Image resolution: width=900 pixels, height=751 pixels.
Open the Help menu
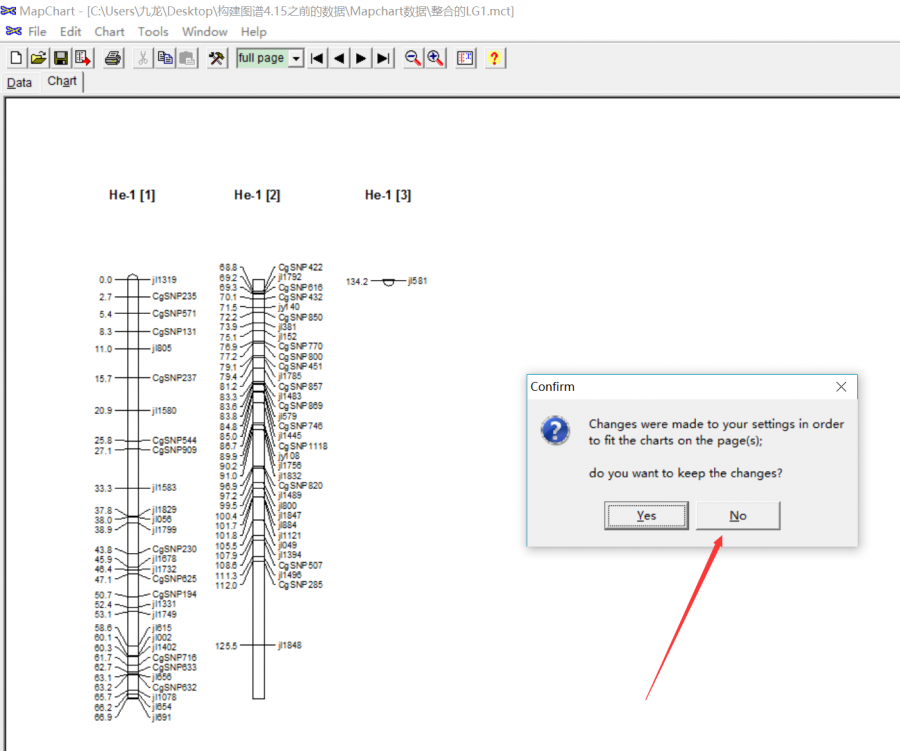[x=254, y=32]
